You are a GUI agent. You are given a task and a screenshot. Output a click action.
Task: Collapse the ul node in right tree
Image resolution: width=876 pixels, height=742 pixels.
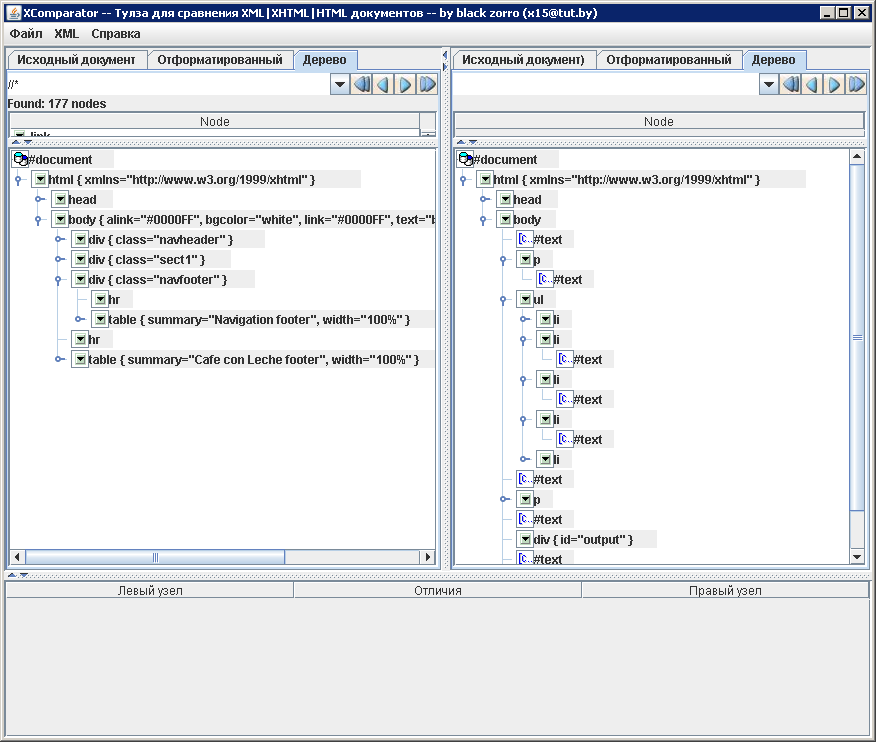[503, 299]
